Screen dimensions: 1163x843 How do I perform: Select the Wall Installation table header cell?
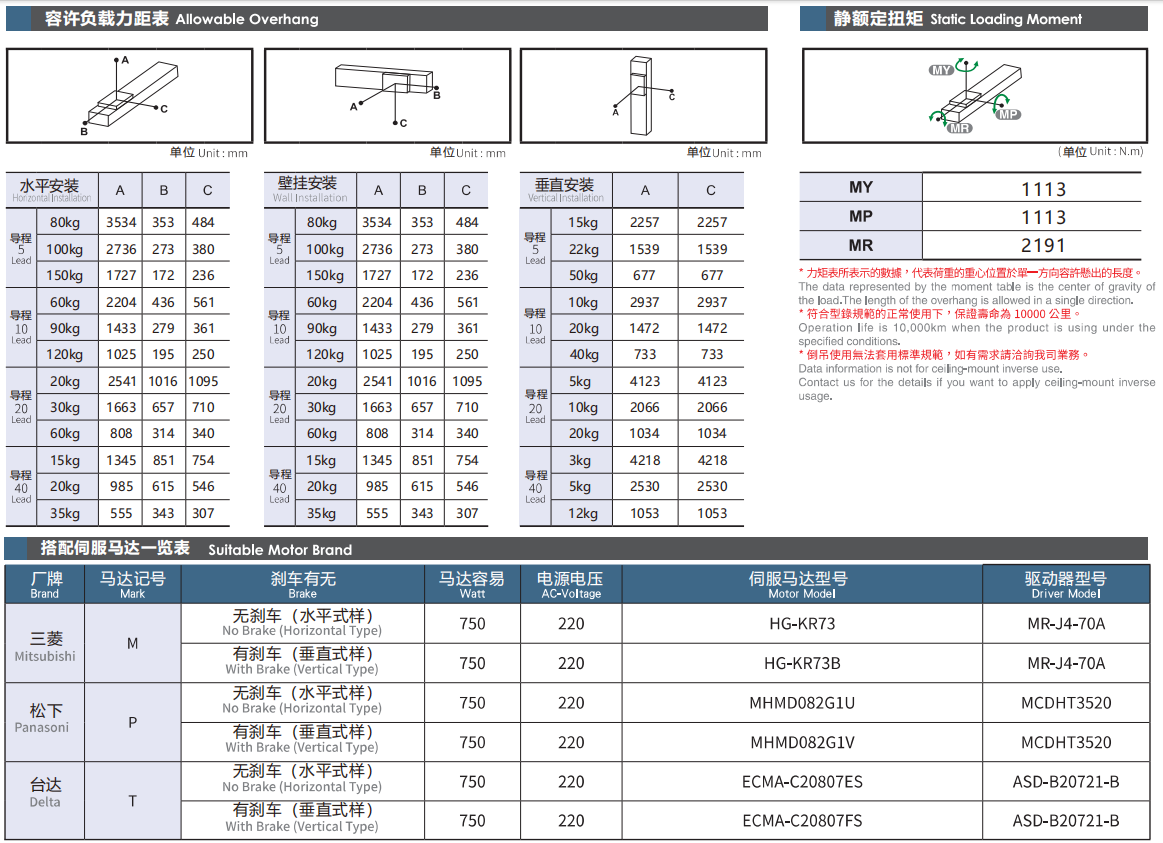point(309,189)
